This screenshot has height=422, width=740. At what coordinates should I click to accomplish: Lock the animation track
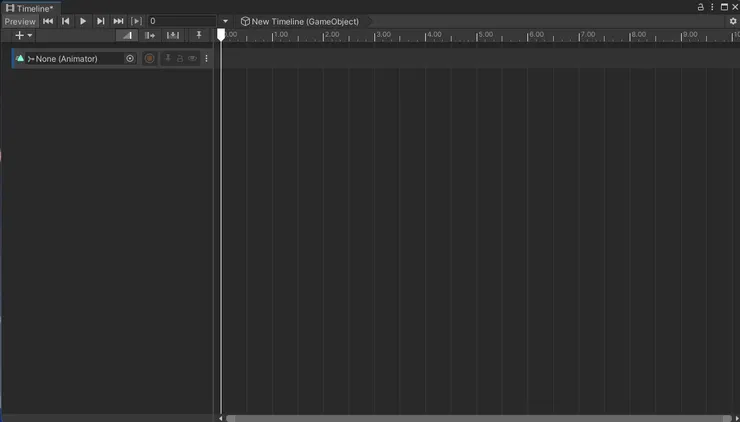pyautogui.click(x=180, y=59)
